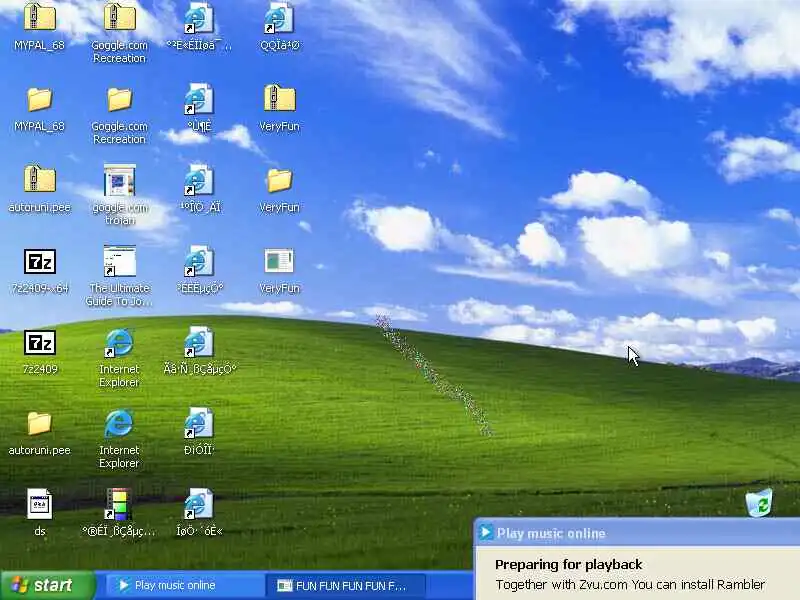Click the 7z2409 installer icon

tap(40, 342)
